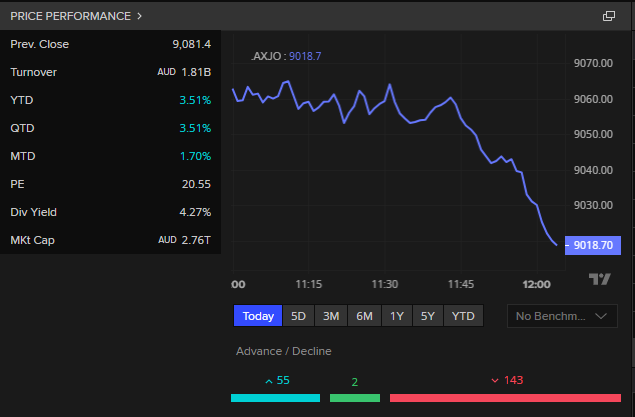Click the decline down-arrow icon beside 143
Viewport: 635px width, 417px height.
[495, 381]
